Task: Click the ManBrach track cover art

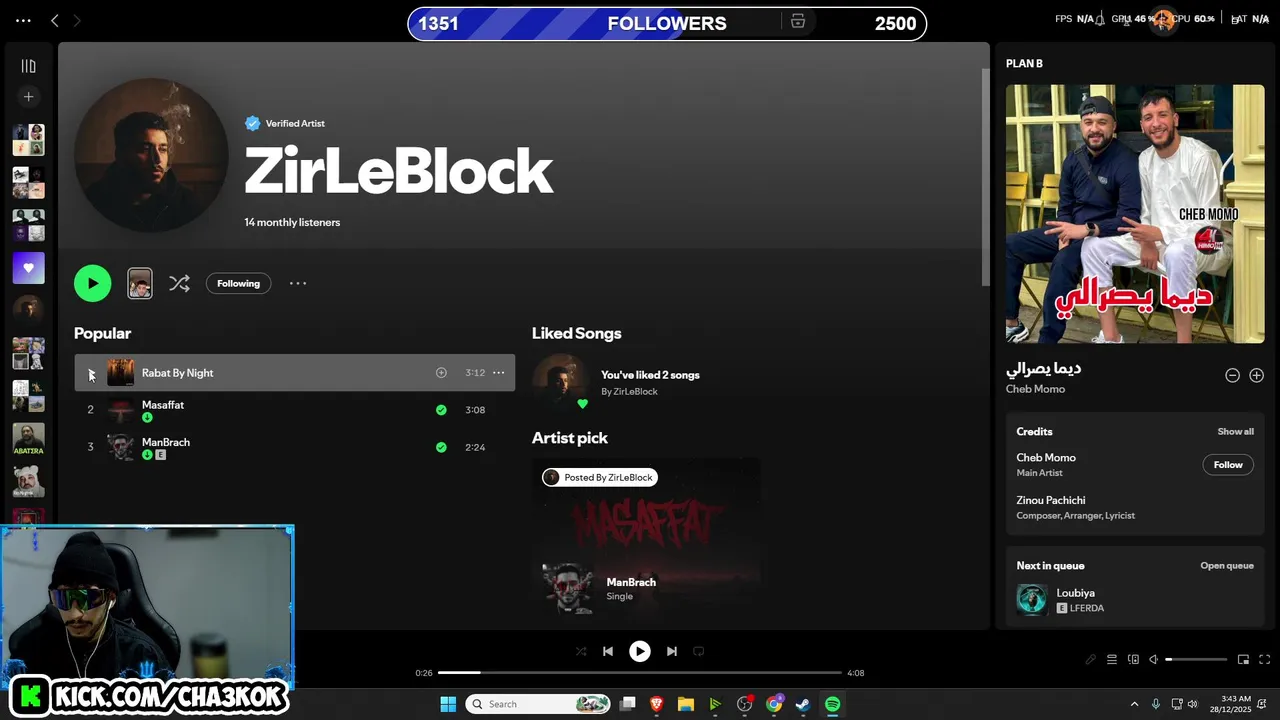Action: [x=120, y=447]
